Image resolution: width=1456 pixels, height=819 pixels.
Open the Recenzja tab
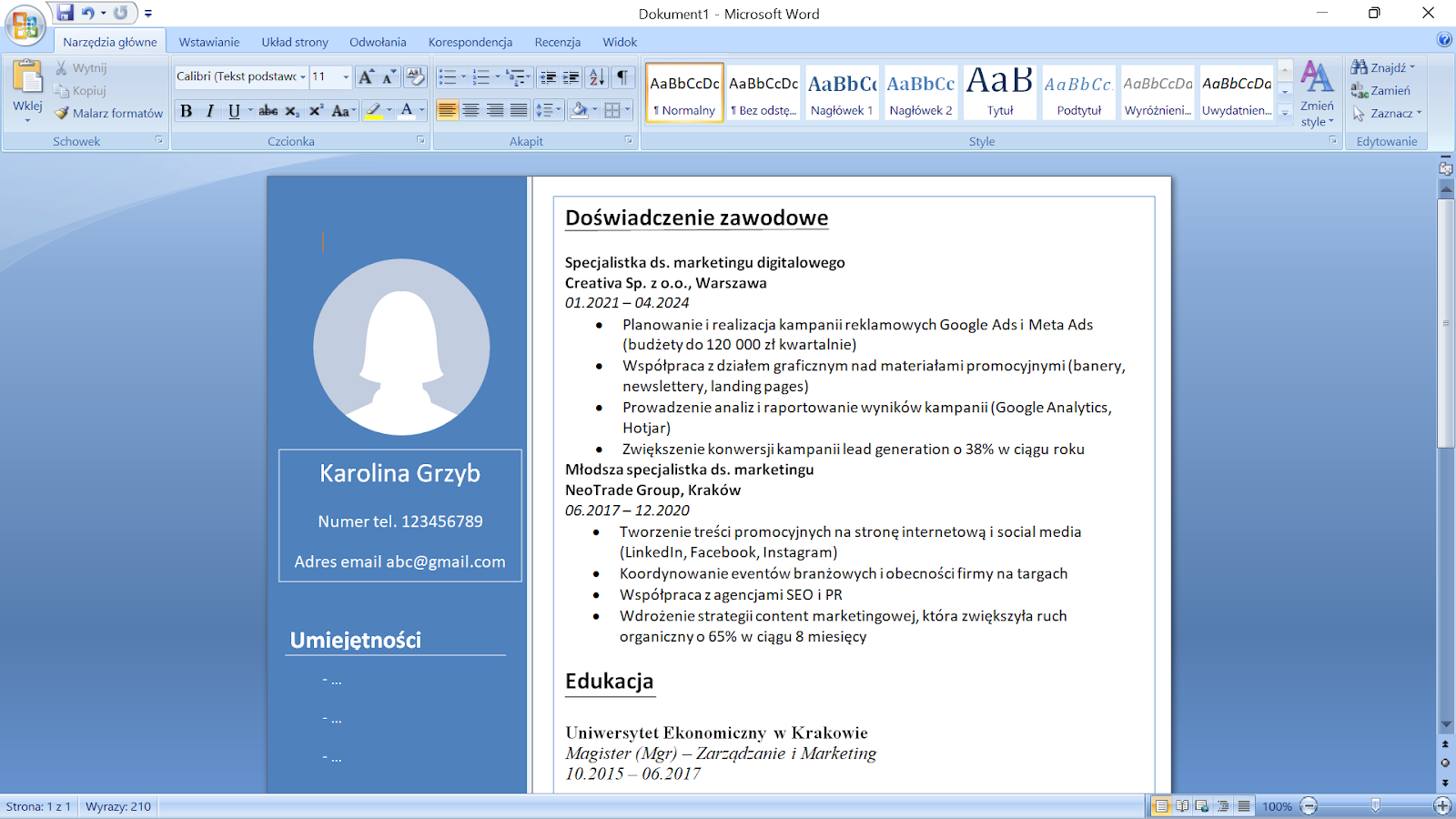[x=557, y=42]
